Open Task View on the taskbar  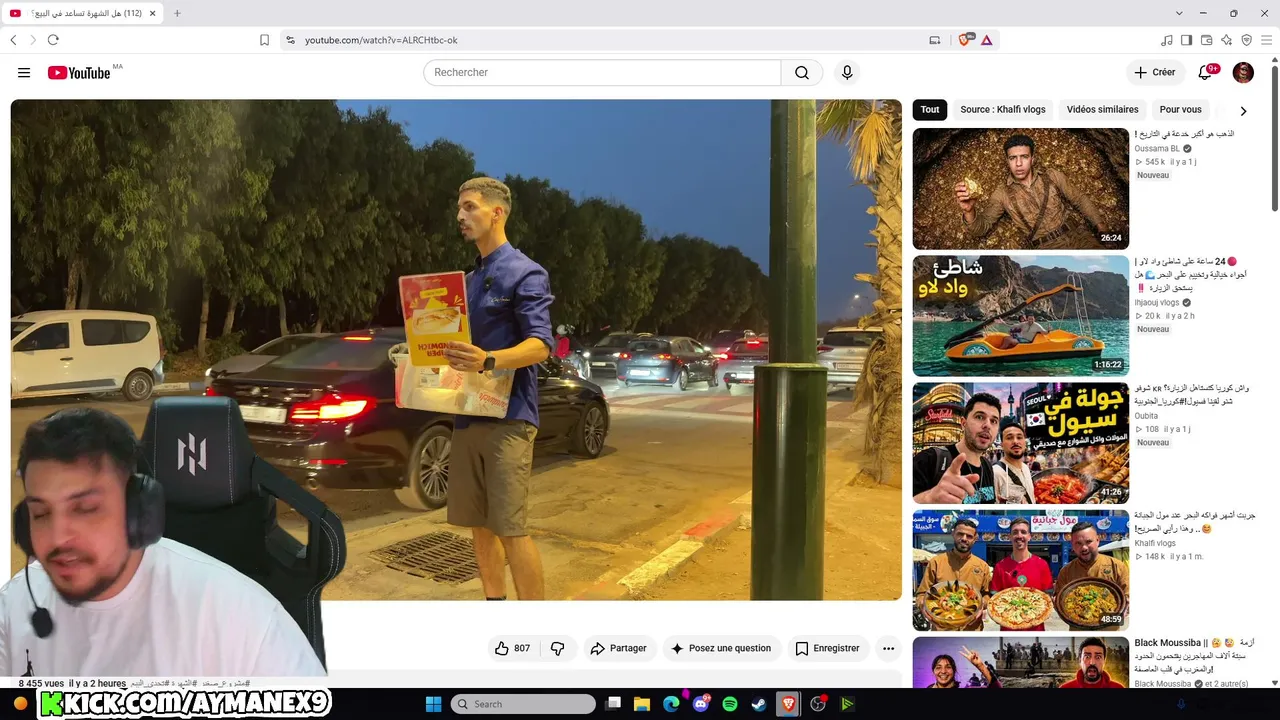click(614, 704)
